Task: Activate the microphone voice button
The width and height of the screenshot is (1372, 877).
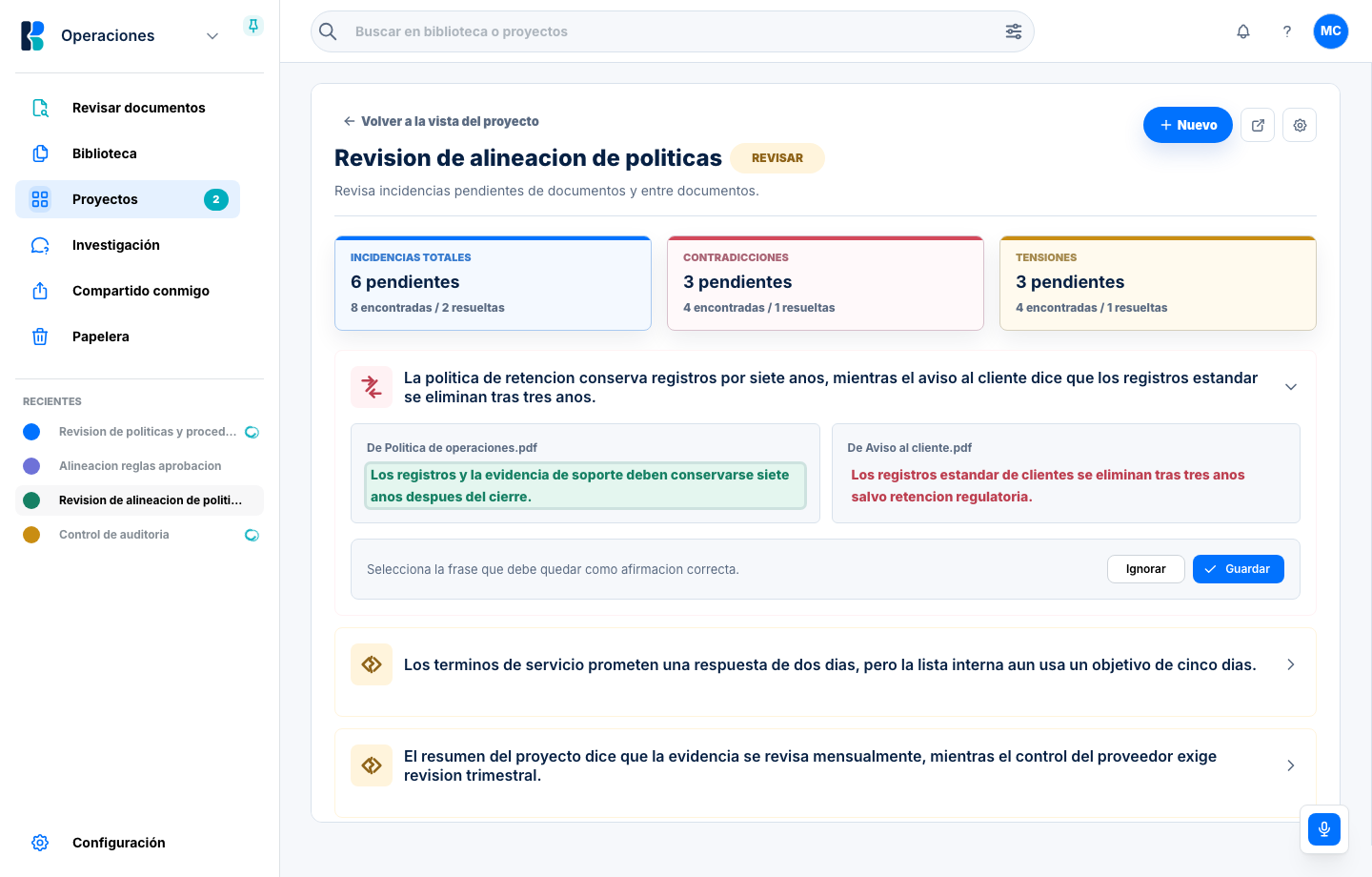Action: (x=1324, y=829)
